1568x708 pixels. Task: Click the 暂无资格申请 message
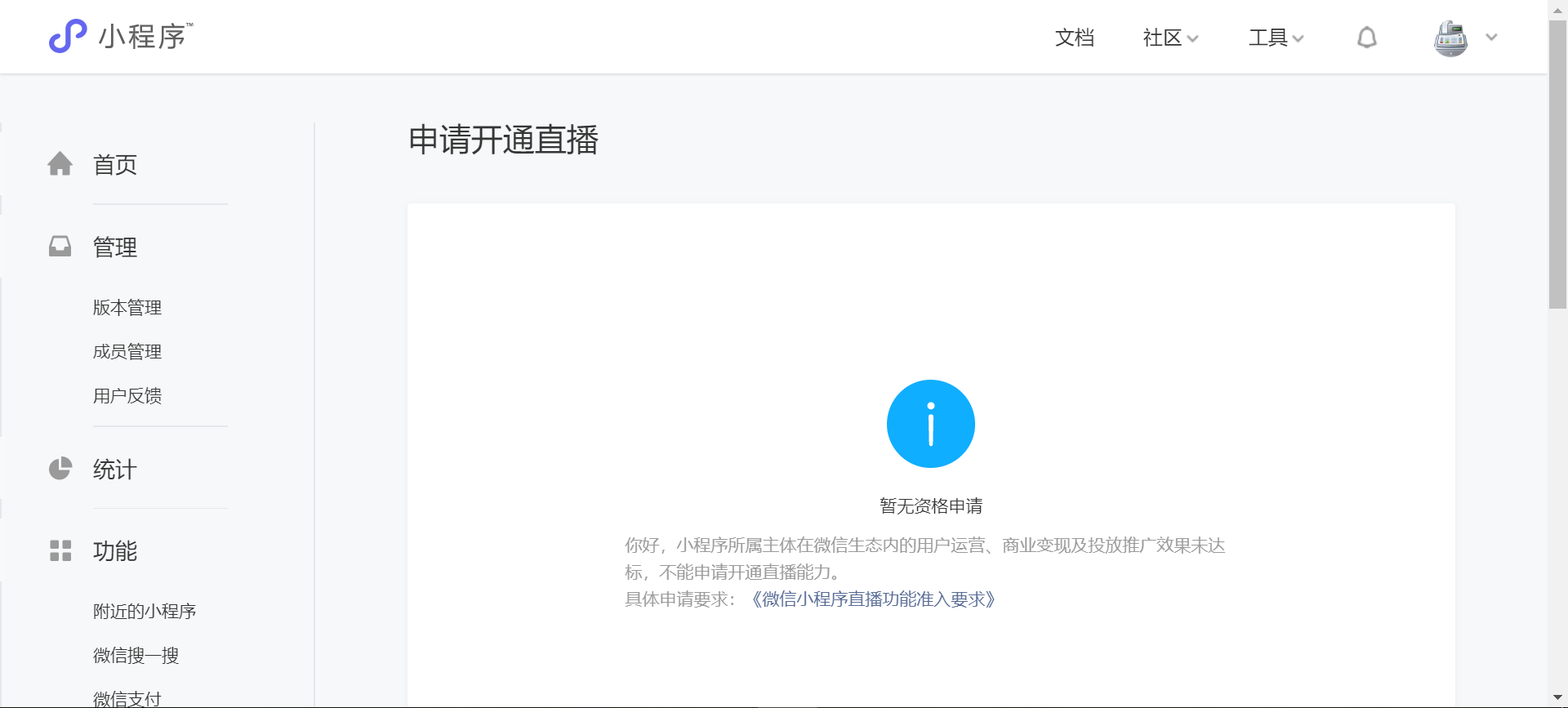tap(931, 506)
